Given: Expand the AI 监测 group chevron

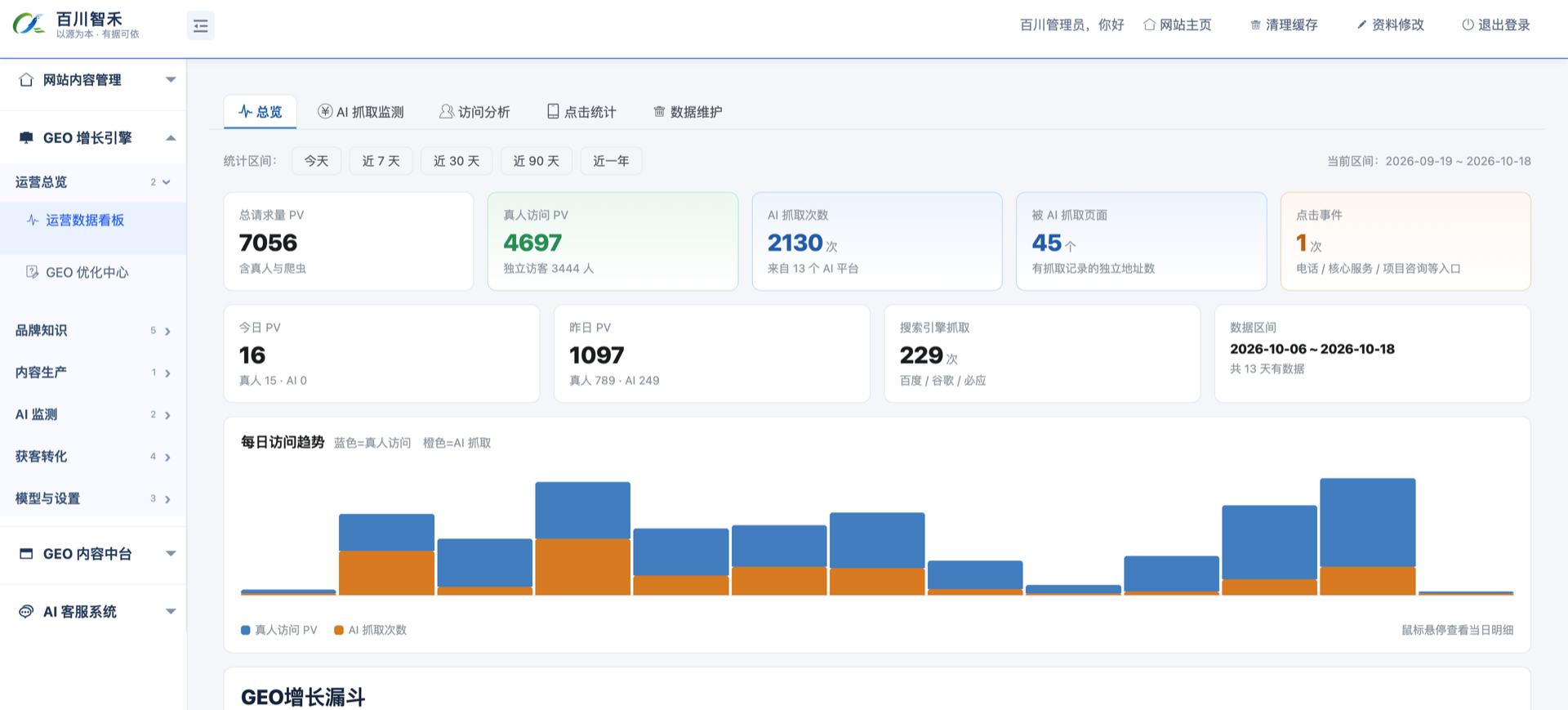Looking at the screenshot, I should 167,415.
